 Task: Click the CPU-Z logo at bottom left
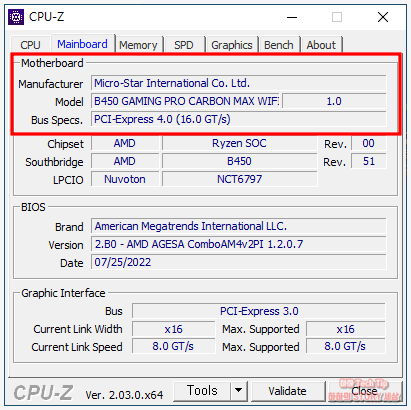[x=43, y=392]
